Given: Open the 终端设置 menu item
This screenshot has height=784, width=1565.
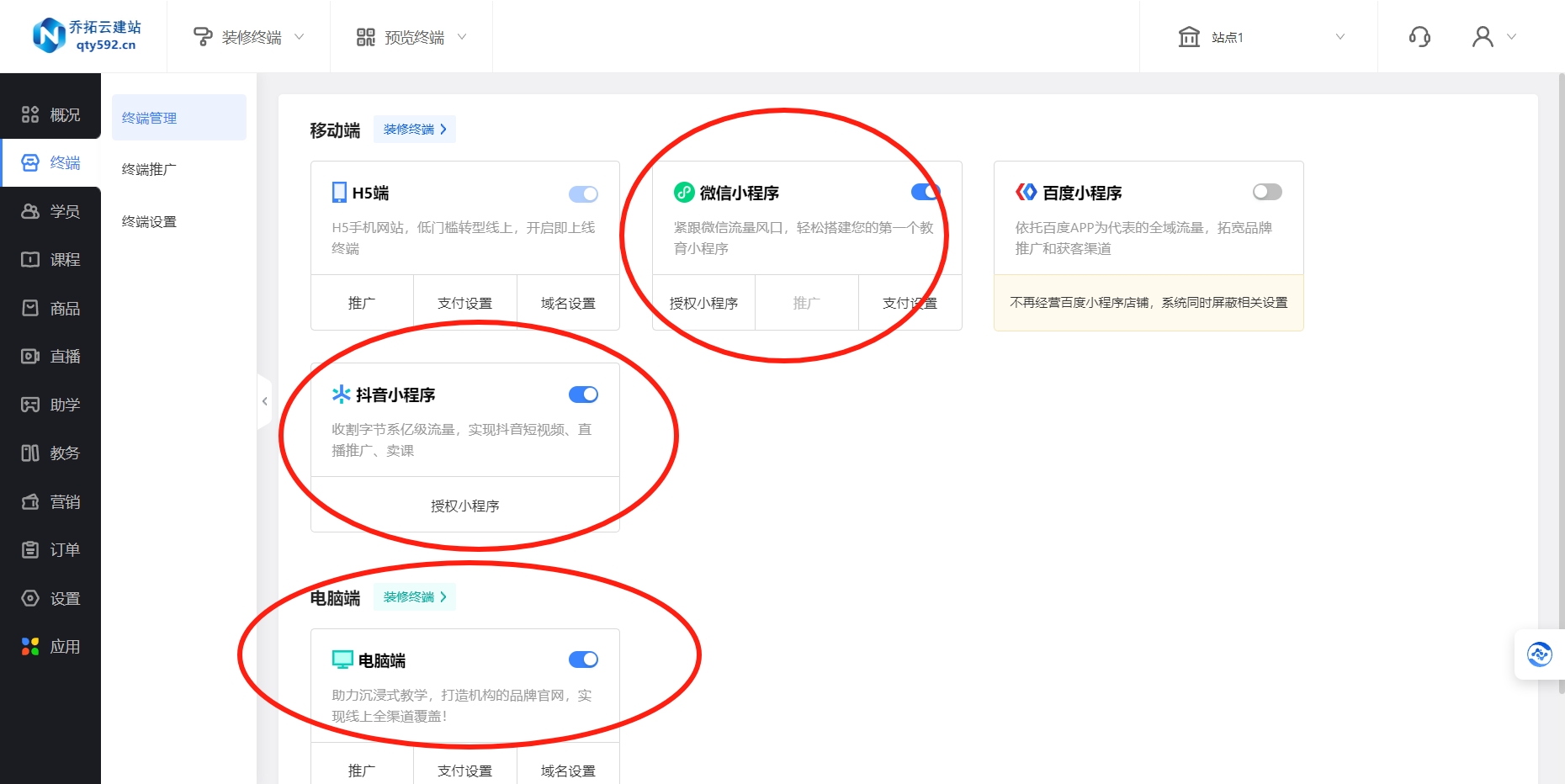Looking at the screenshot, I should coord(150,221).
